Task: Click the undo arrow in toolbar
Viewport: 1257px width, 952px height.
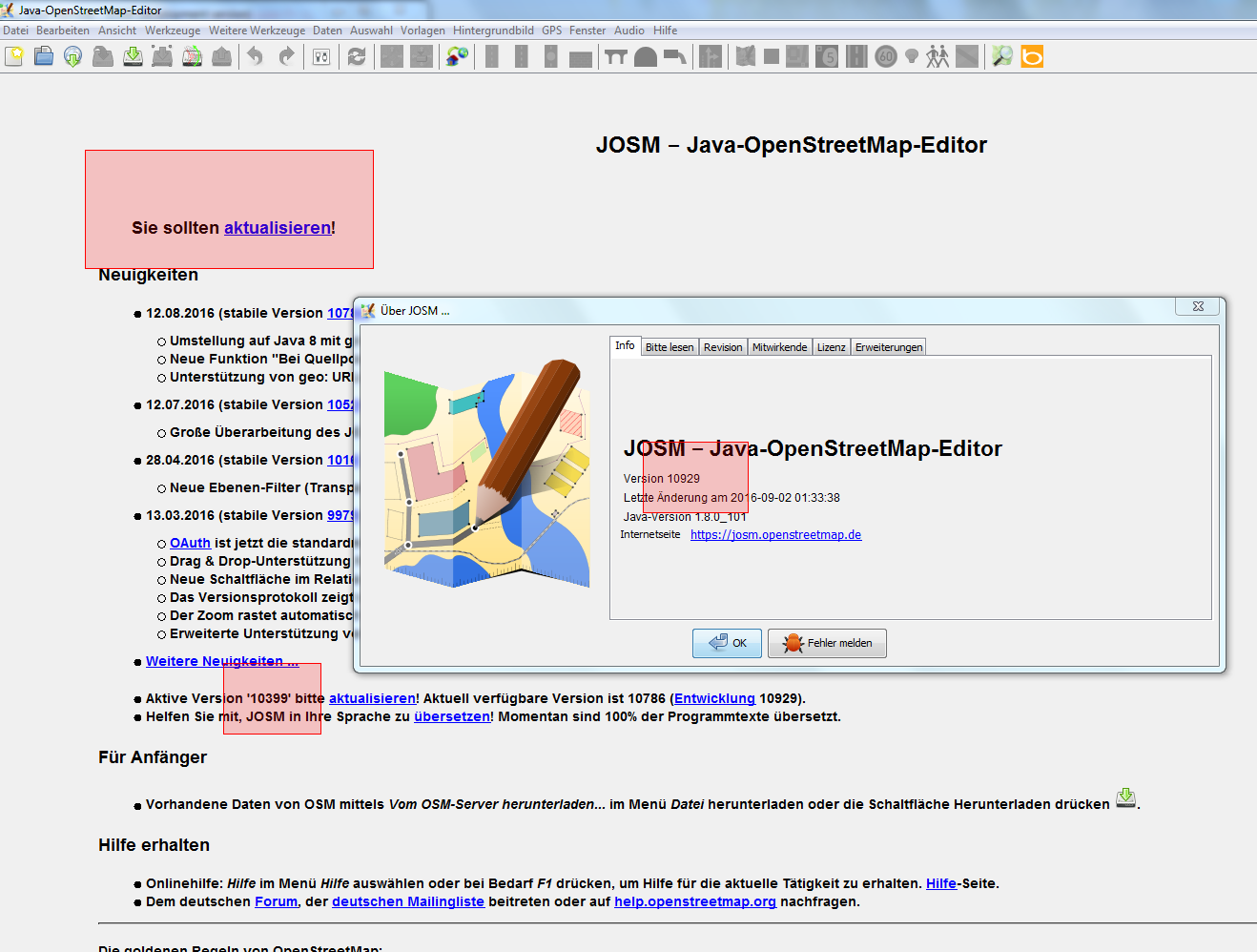Action: [x=255, y=57]
